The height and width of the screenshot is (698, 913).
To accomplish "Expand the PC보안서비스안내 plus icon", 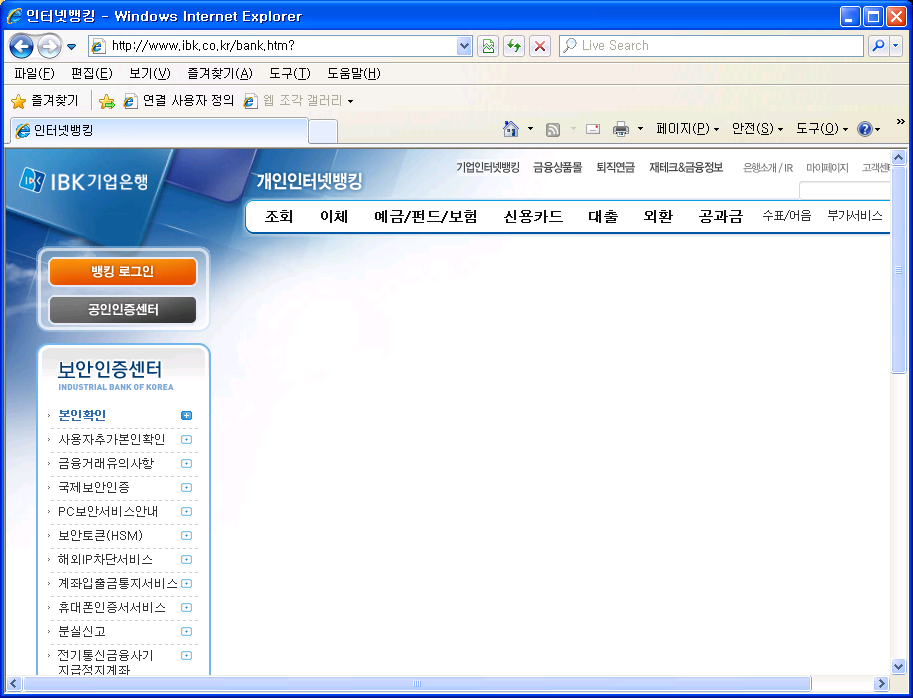I will [x=186, y=512].
